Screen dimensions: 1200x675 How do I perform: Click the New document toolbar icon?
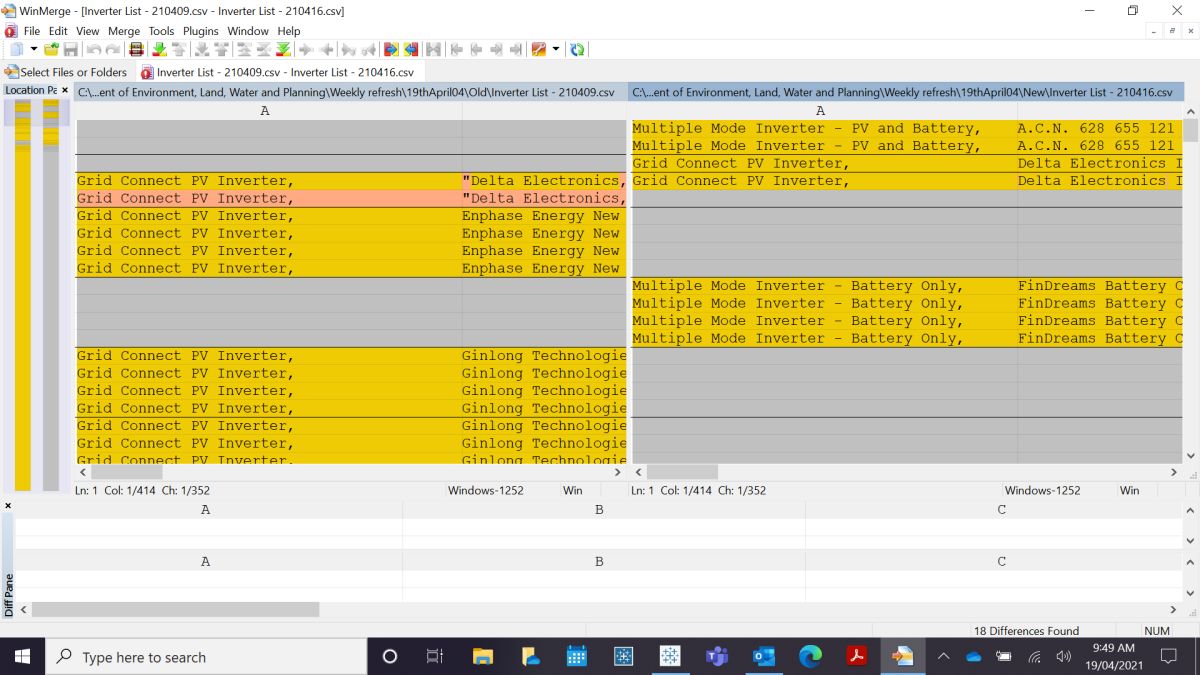click(17, 49)
